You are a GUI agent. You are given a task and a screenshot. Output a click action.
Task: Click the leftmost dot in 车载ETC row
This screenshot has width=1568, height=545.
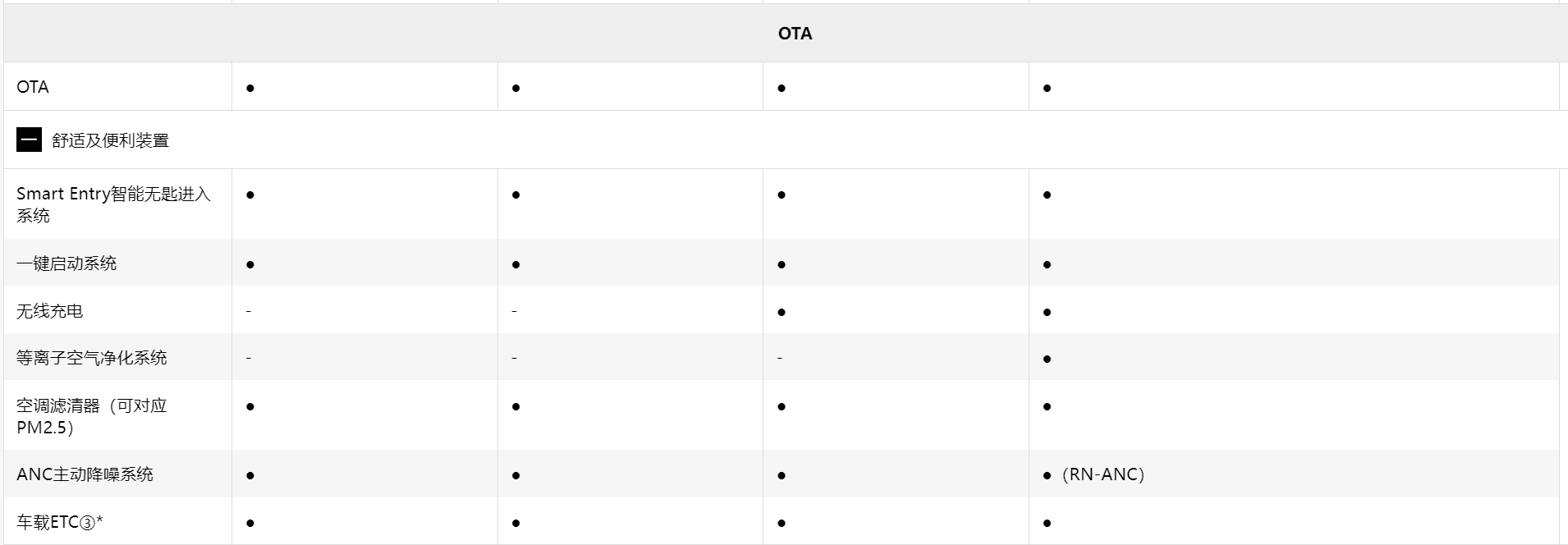[250, 523]
